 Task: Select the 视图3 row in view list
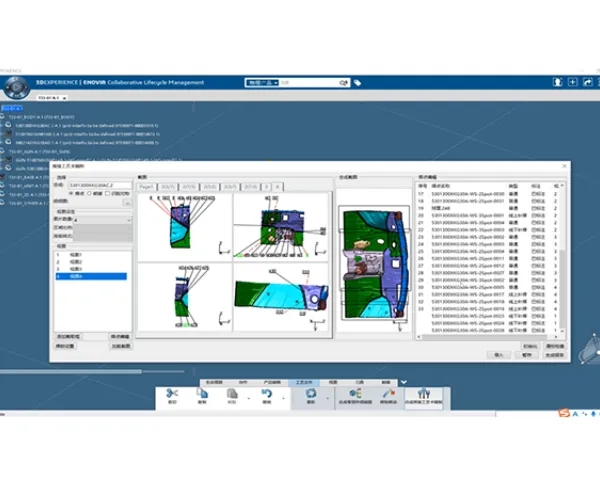point(91,269)
